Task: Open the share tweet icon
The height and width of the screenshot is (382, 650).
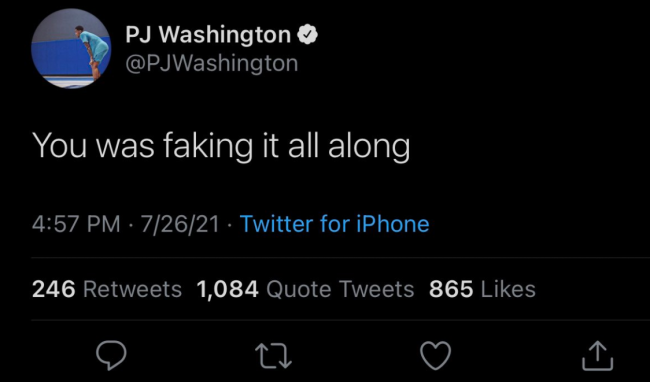Action: 597,355
